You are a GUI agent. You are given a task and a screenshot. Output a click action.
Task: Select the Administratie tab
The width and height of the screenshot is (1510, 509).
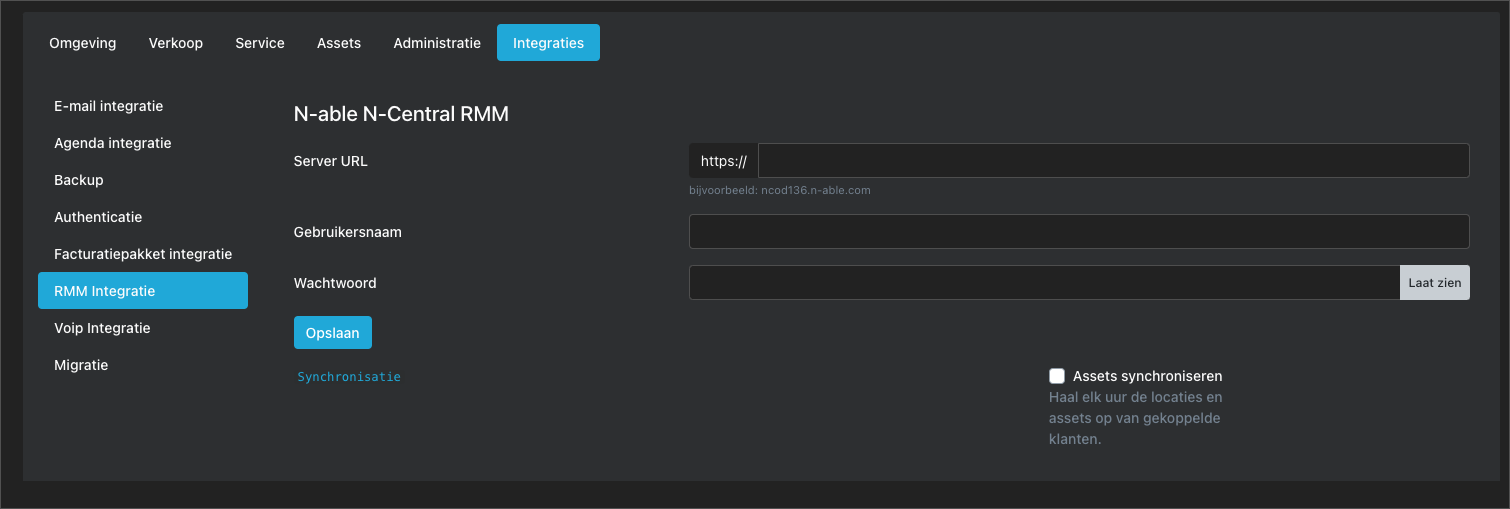click(437, 43)
